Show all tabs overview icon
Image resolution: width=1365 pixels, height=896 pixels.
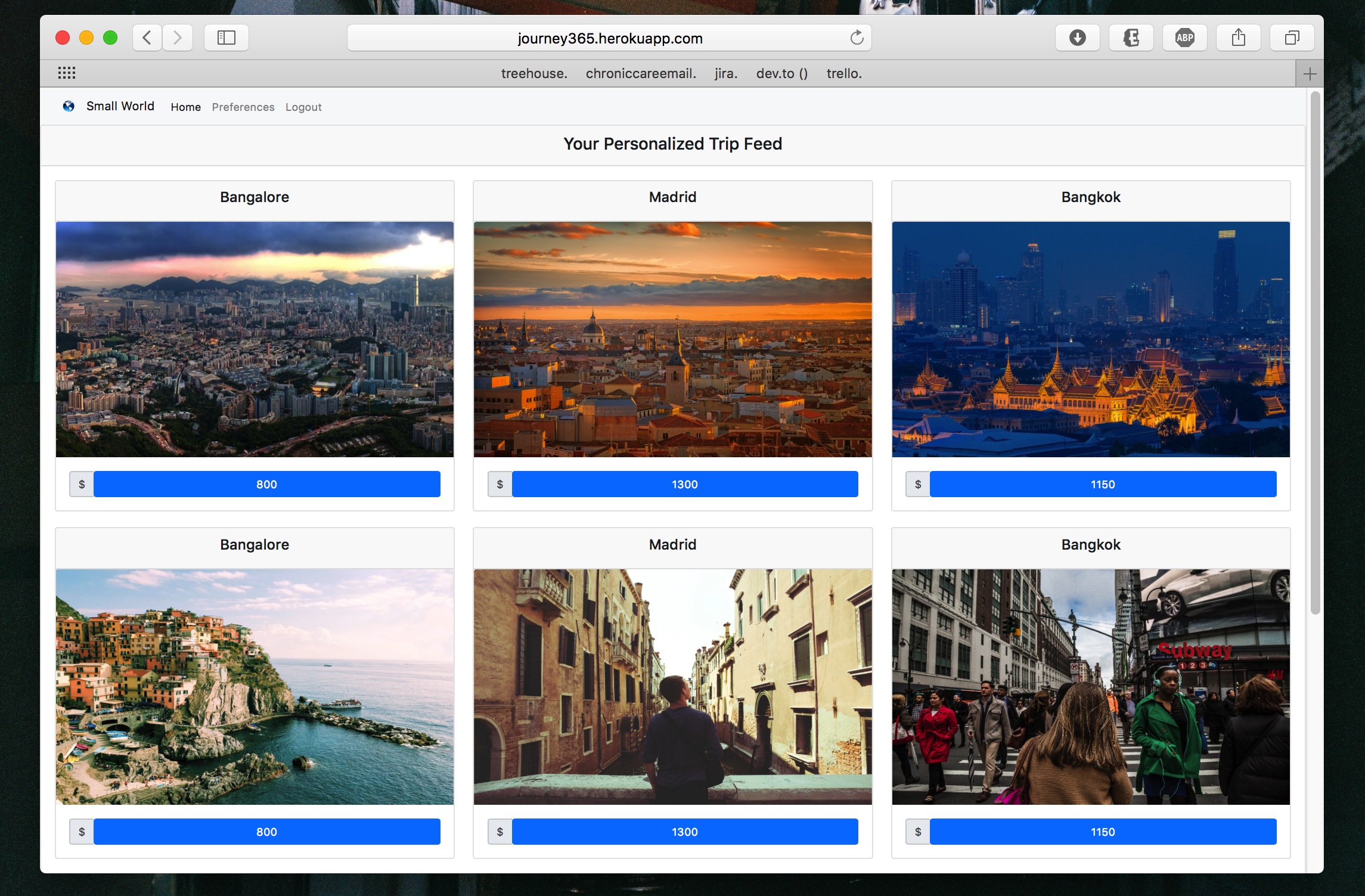(x=1292, y=38)
